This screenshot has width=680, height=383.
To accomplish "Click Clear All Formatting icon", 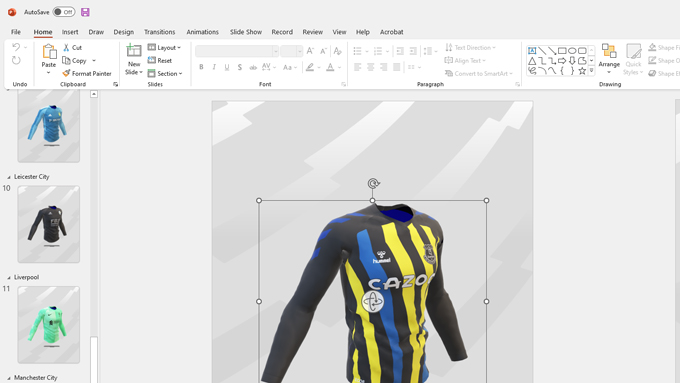I will (338, 51).
